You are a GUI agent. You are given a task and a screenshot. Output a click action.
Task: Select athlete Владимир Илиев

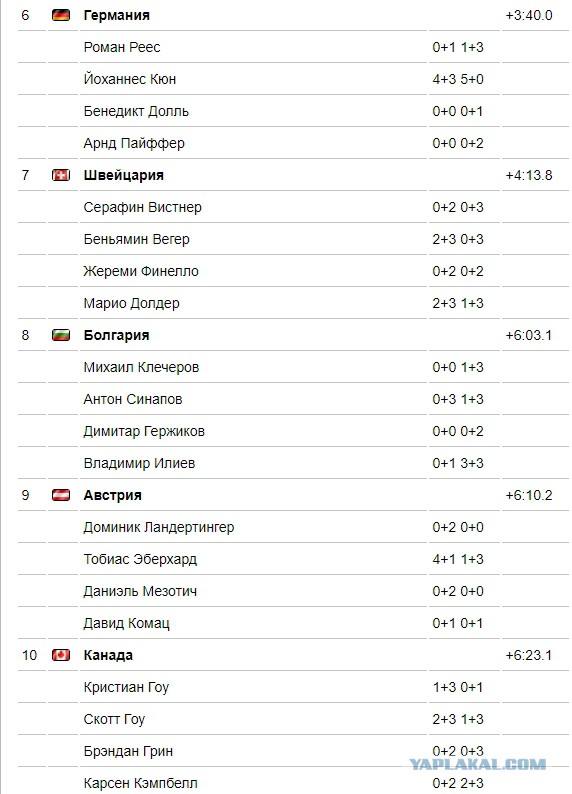point(139,463)
